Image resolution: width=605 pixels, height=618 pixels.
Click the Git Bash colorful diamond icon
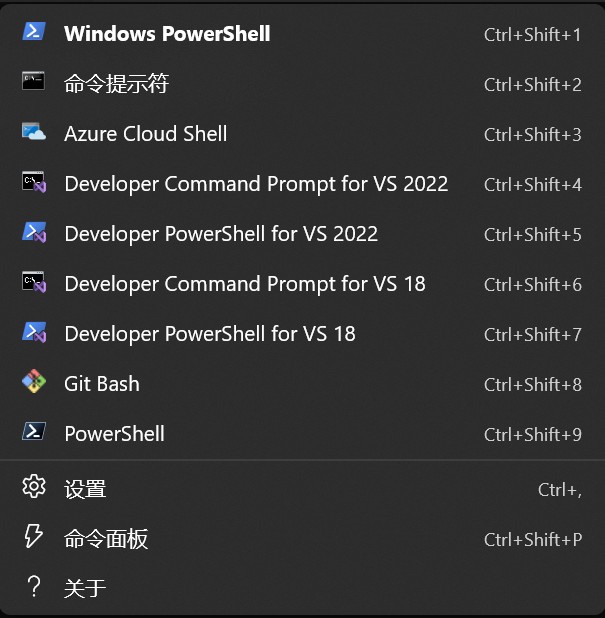point(34,381)
